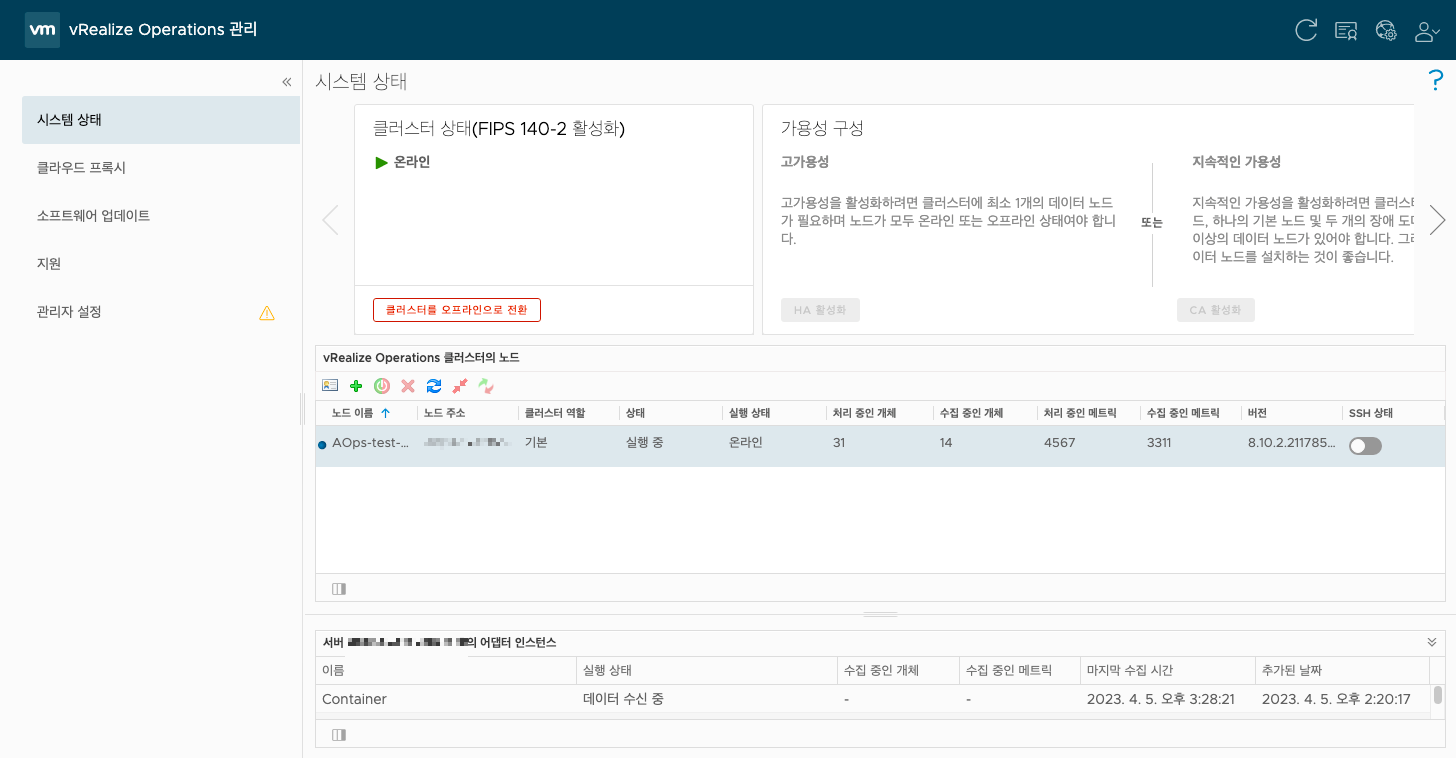This screenshot has width=1456, height=758.
Task: Click the sidebar vertical splitter handle
Action: [x=302, y=408]
